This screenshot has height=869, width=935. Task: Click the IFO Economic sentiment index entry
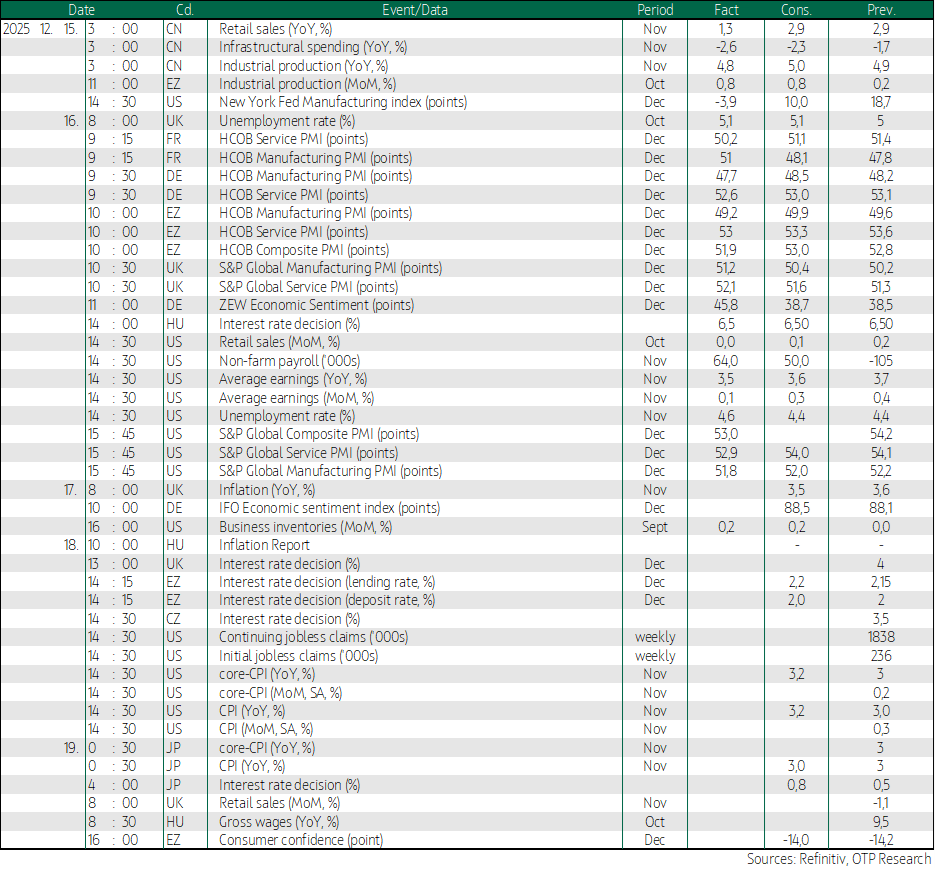329,509
